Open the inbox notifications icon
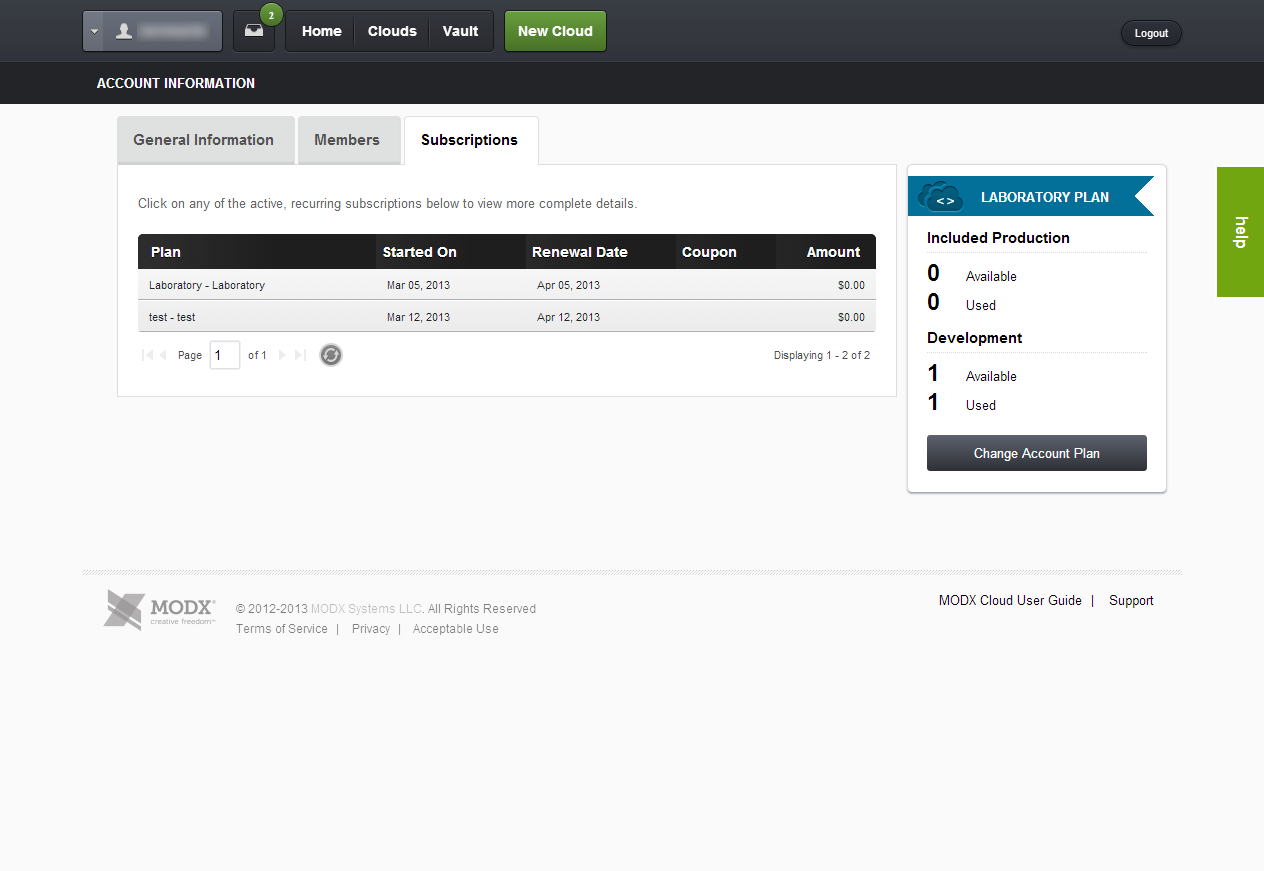The width and height of the screenshot is (1264, 871). pos(254,31)
